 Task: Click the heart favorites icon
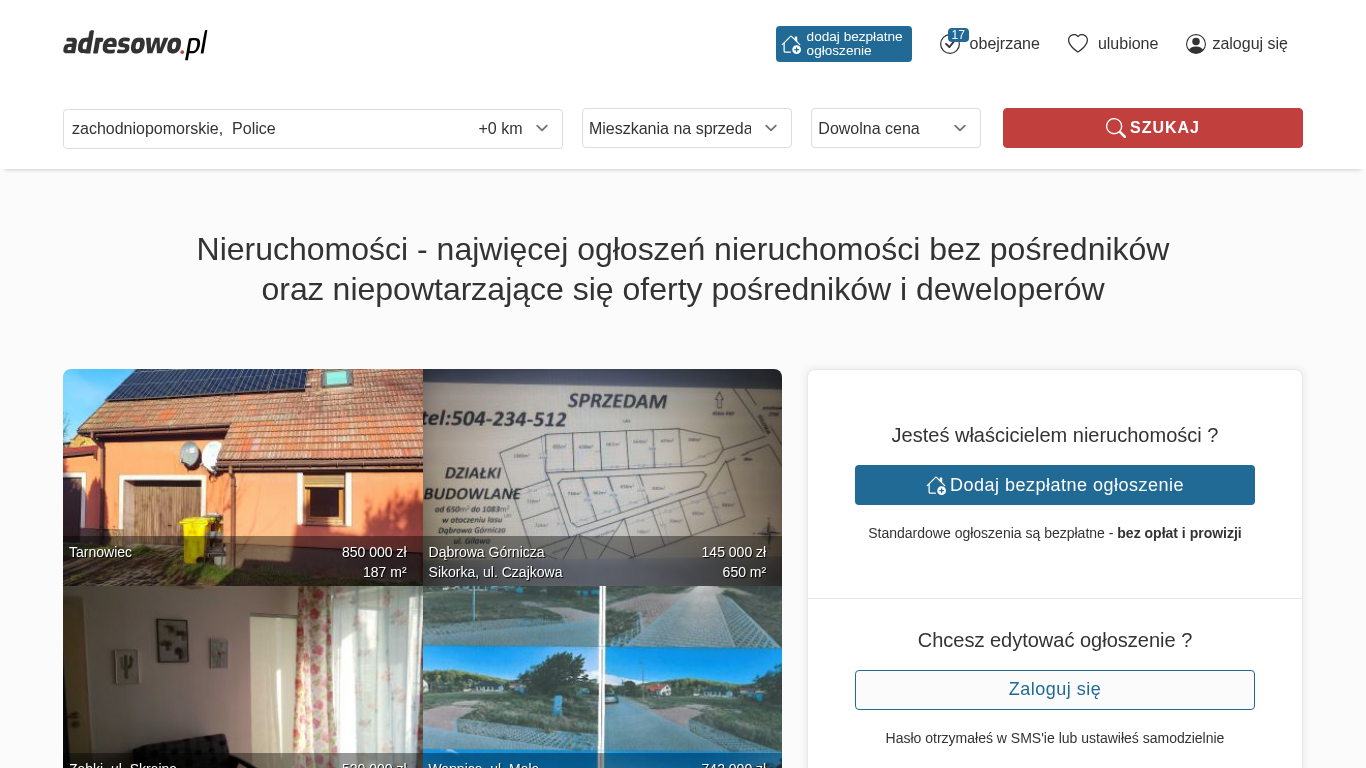pos(1077,44)
